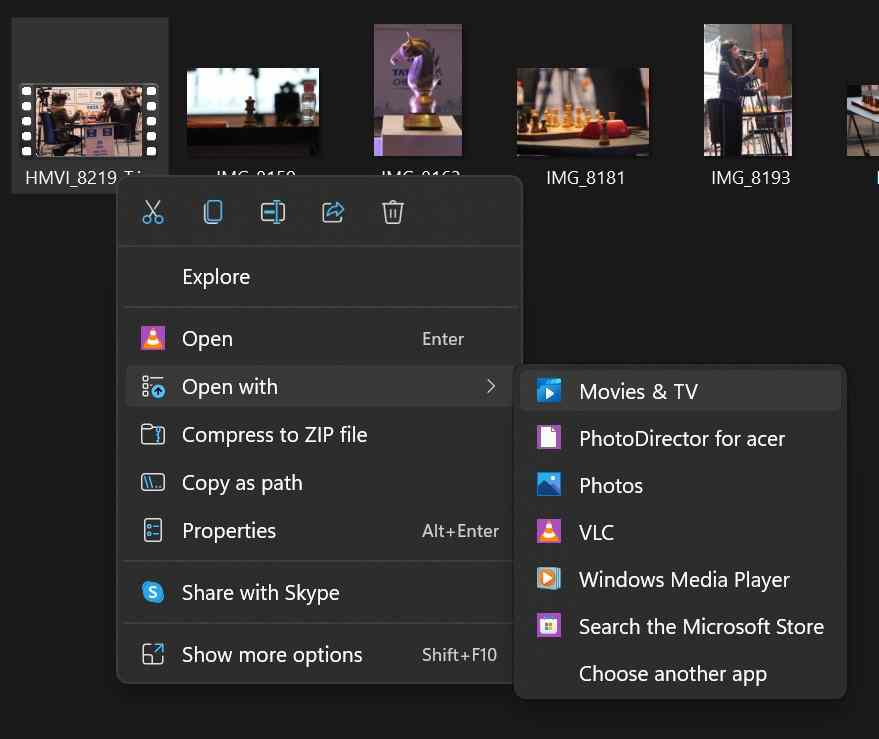Open the video with Photos

pyautogui.click(x=680, y=485)
